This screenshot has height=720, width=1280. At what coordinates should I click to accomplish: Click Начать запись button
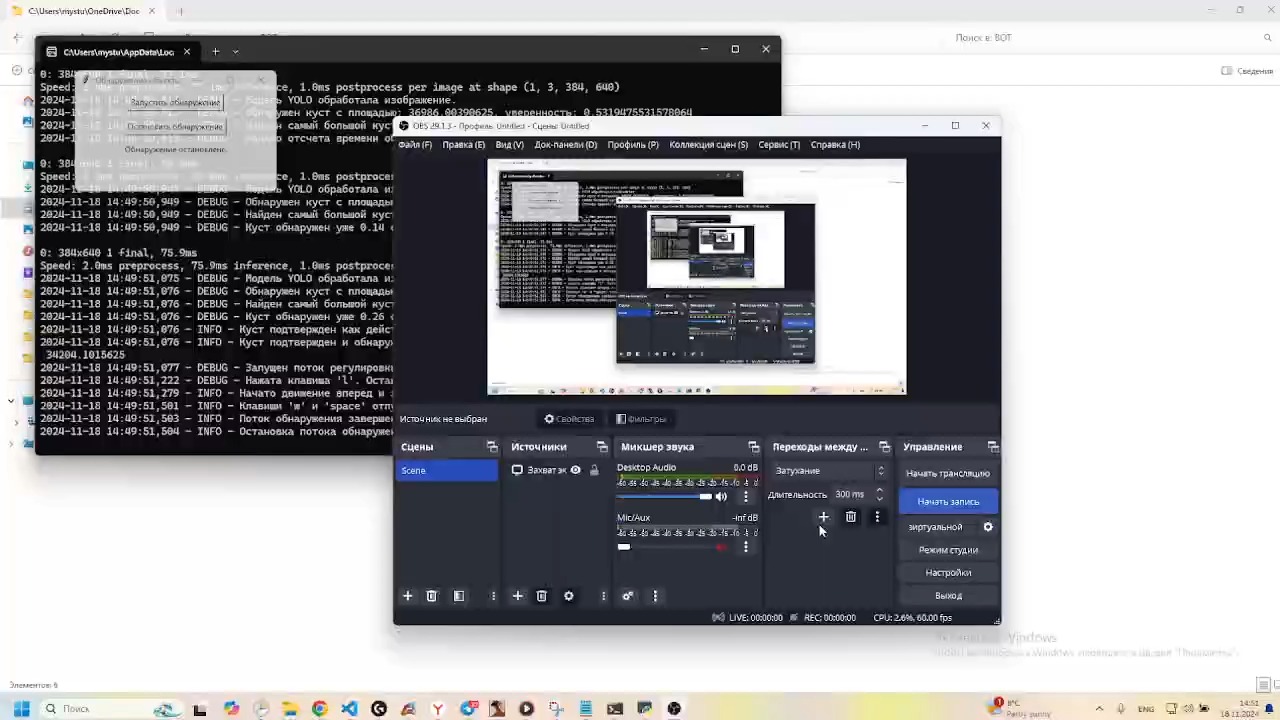pos(948,502)
